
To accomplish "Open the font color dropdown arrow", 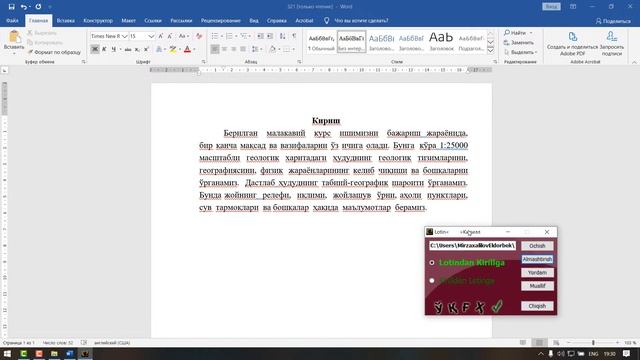I will [x=194, y=49].
